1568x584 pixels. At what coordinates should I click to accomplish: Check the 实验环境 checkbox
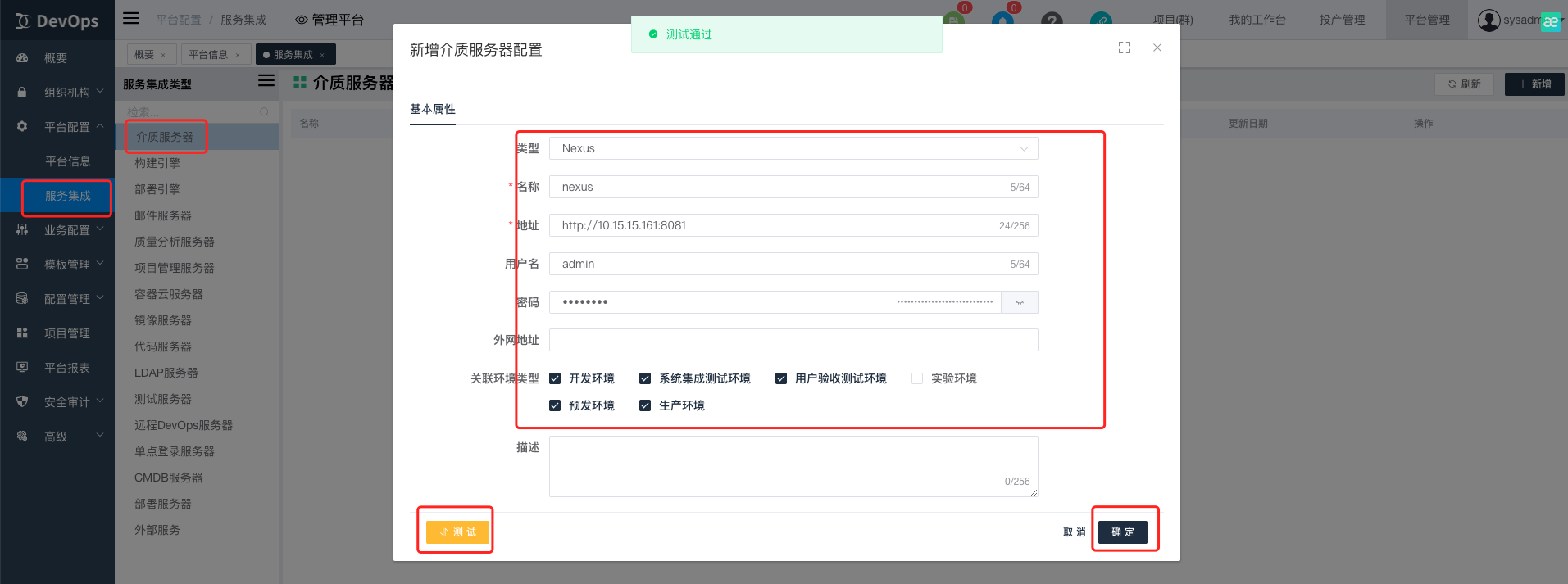[917, 378]
